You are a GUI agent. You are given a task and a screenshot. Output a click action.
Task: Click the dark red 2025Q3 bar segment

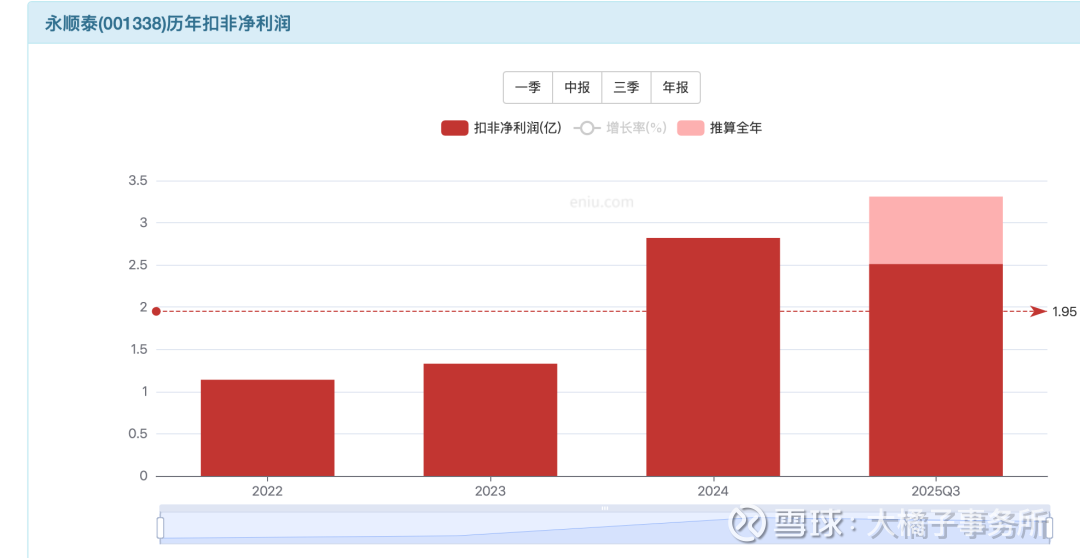[935, 370]
